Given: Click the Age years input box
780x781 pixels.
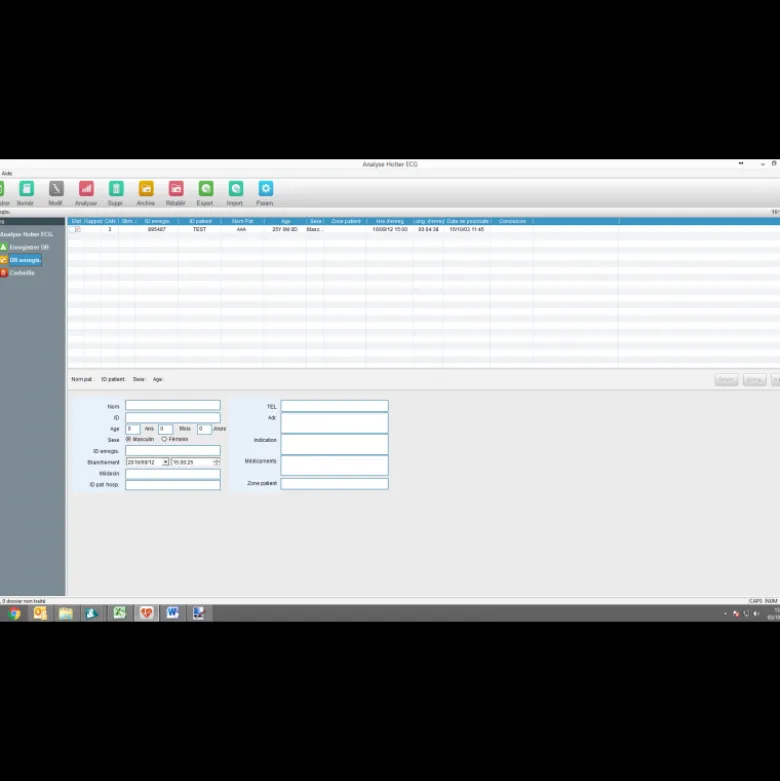Looking at the screenshot, I should (x=132, y=429).
